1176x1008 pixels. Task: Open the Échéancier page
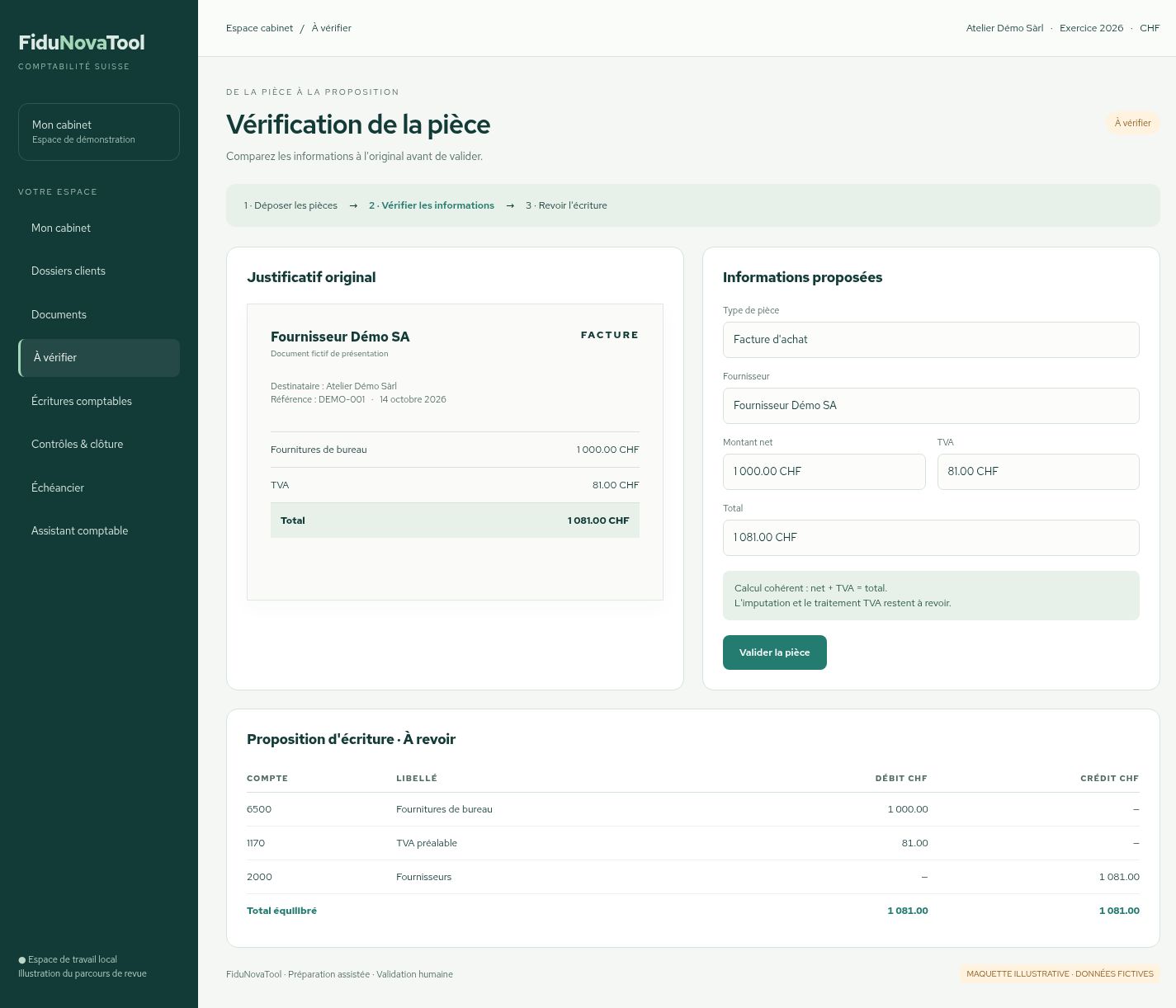pos(99,488)
